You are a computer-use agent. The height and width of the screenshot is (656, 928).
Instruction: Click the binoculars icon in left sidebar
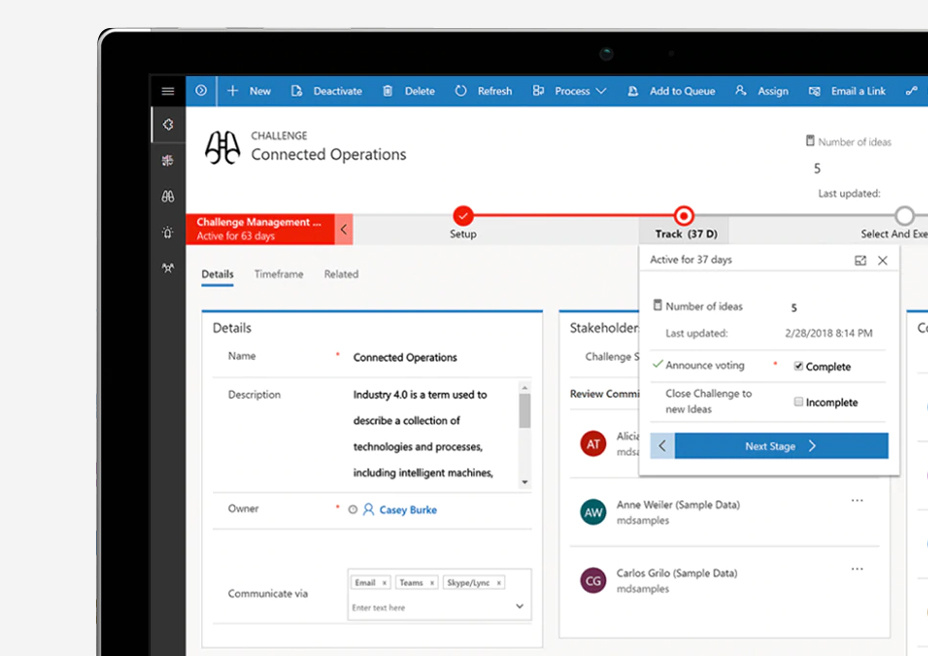point(168,197)
